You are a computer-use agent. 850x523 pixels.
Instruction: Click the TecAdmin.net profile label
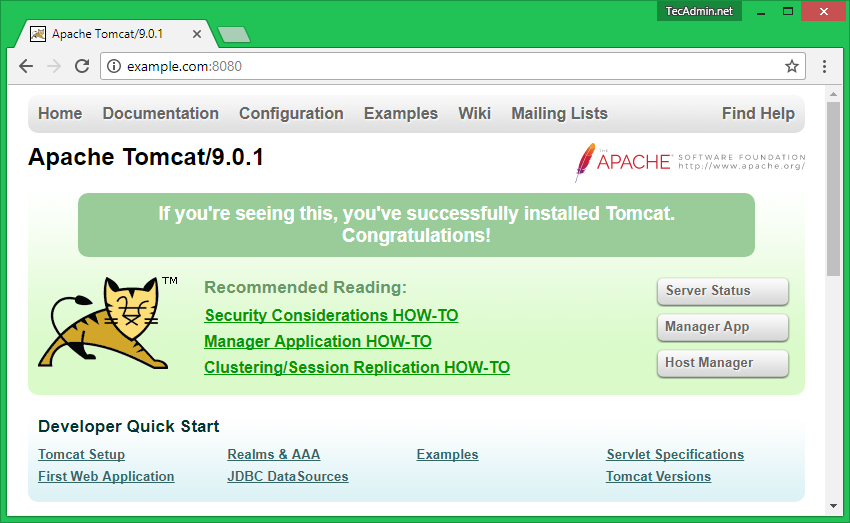(x=699, y=11)
